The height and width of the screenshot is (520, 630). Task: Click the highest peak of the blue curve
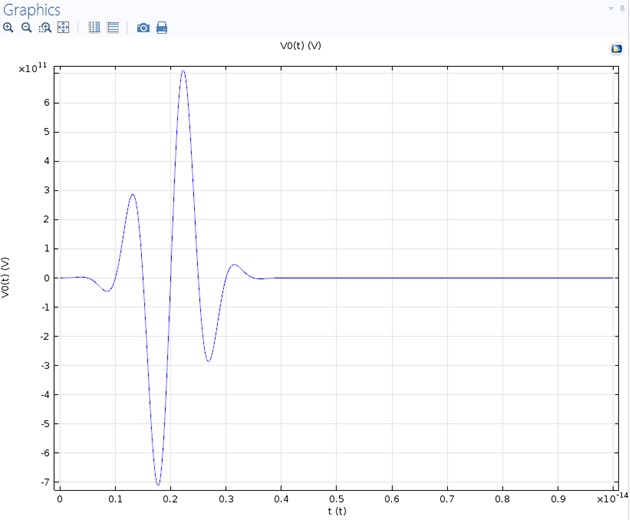(183, 71)
